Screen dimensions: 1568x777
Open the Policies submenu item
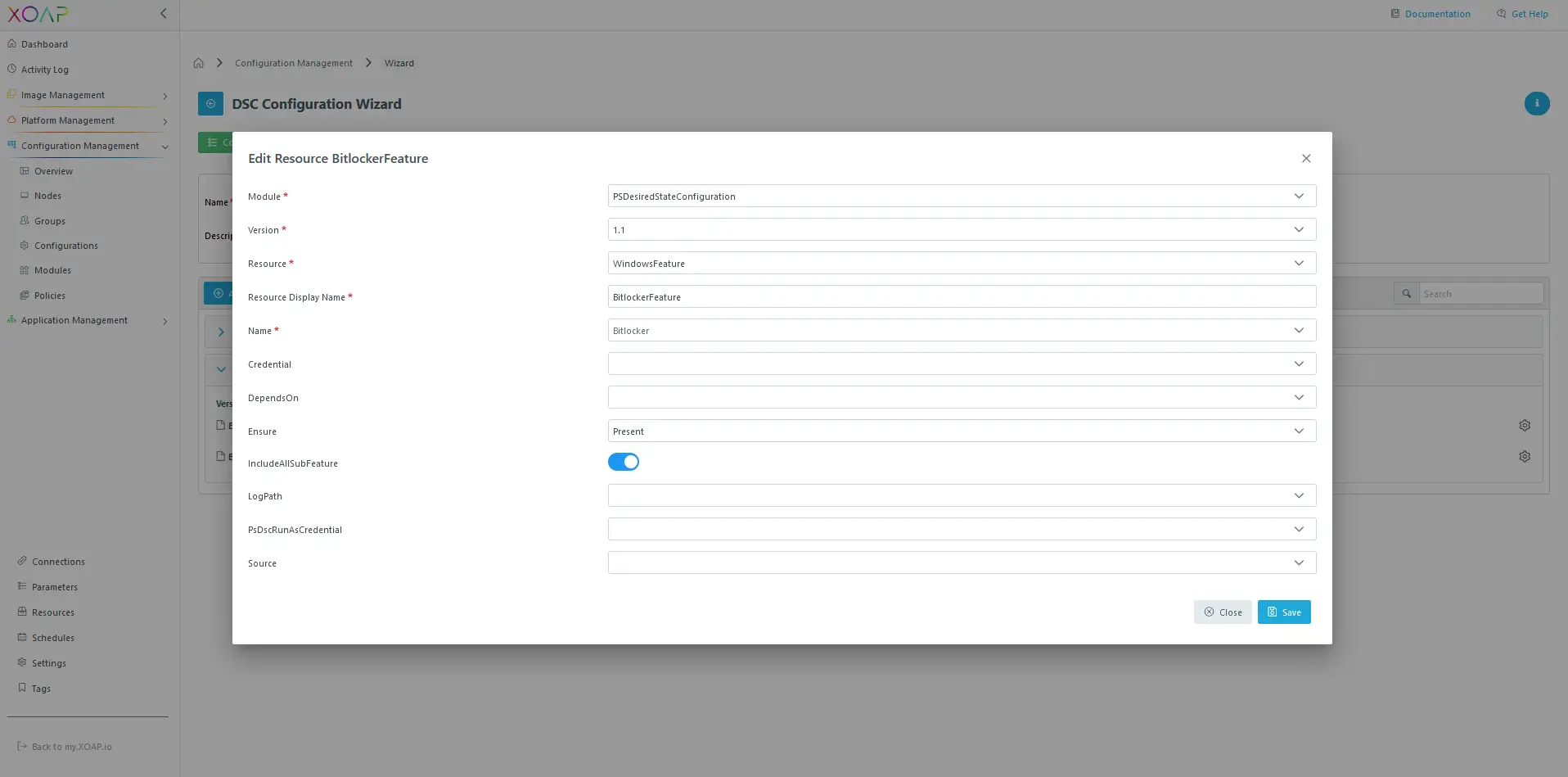[x=50, y=296]
